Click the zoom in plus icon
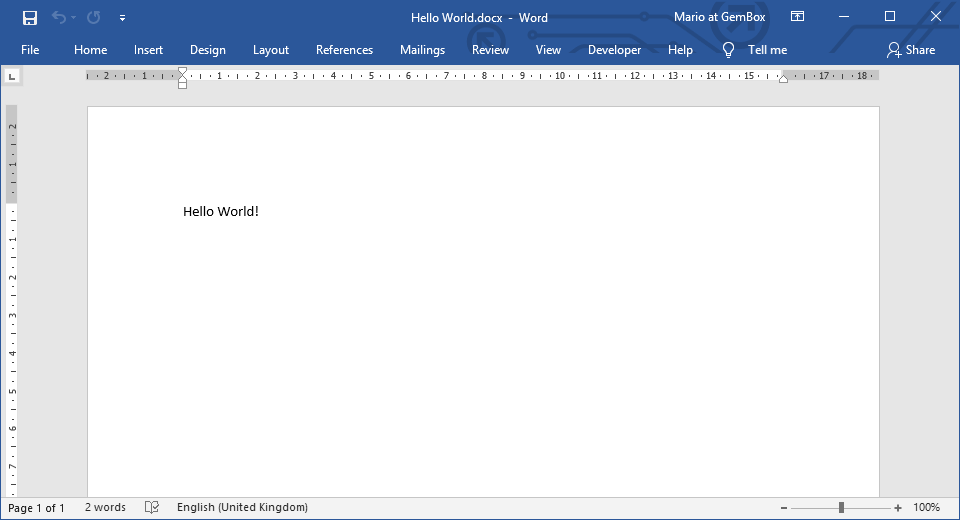960x520 pixels. tap(898, 508)
